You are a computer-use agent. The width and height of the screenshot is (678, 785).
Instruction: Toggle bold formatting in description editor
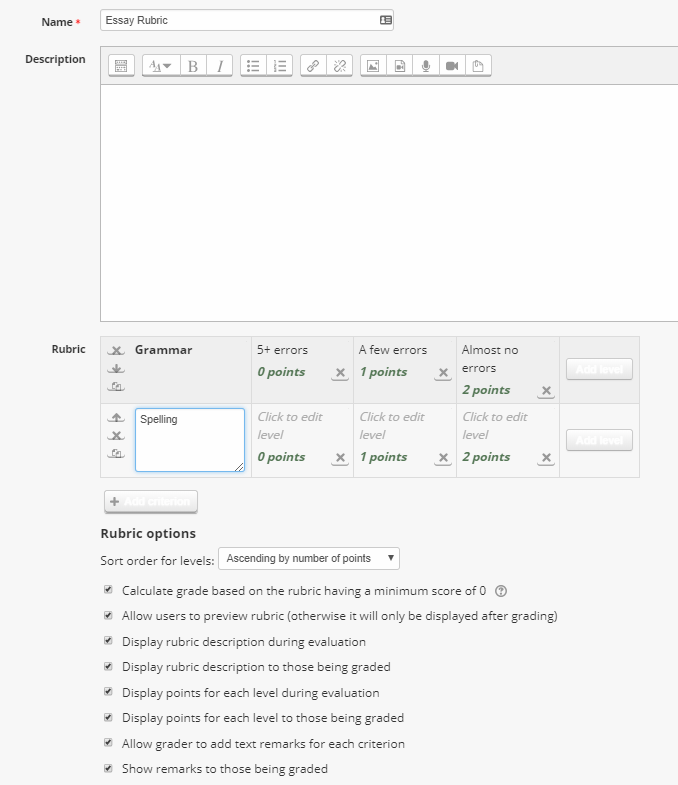pyautogui.click(x=193, y=66)
